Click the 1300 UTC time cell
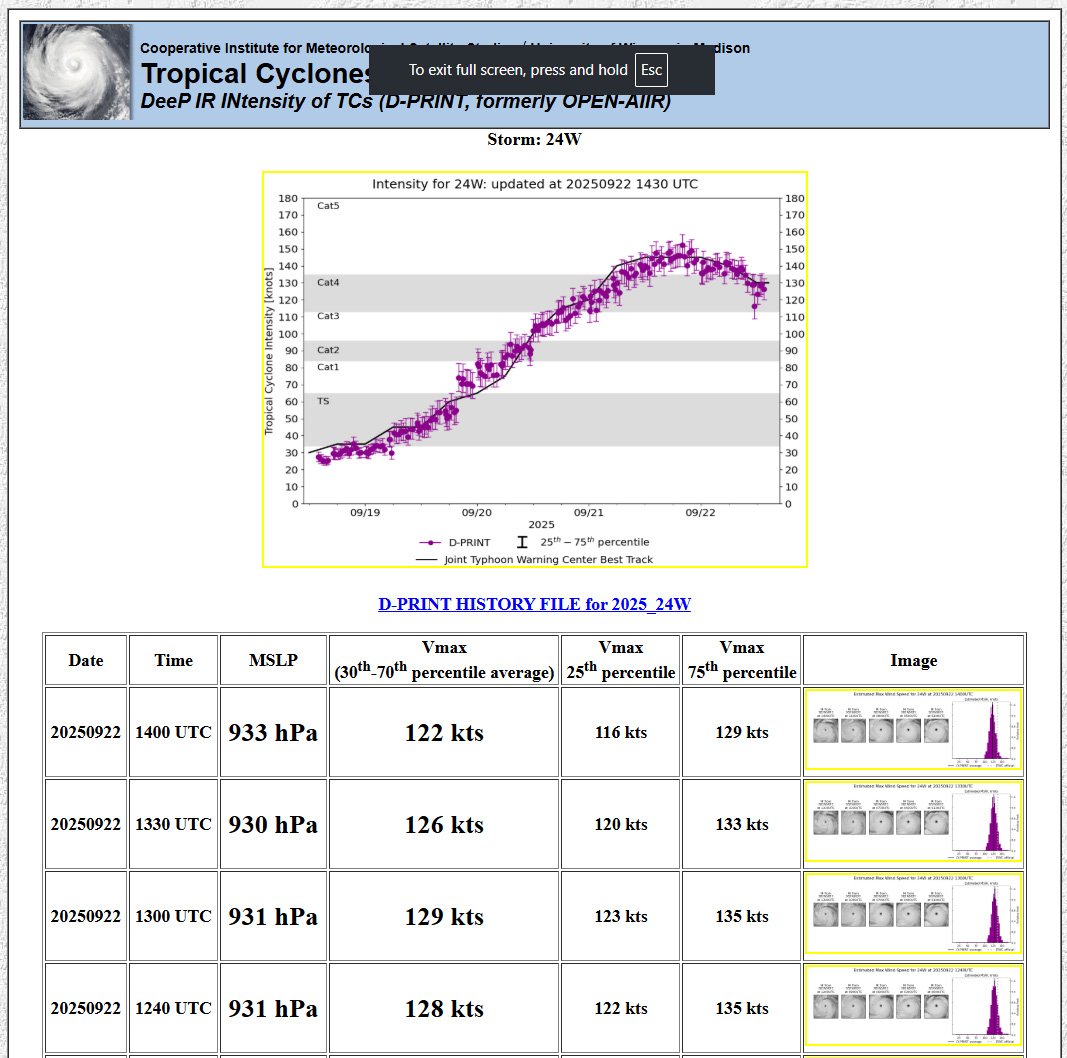The width and height of the screenshot is (1067, 1058). click(173, 916)
